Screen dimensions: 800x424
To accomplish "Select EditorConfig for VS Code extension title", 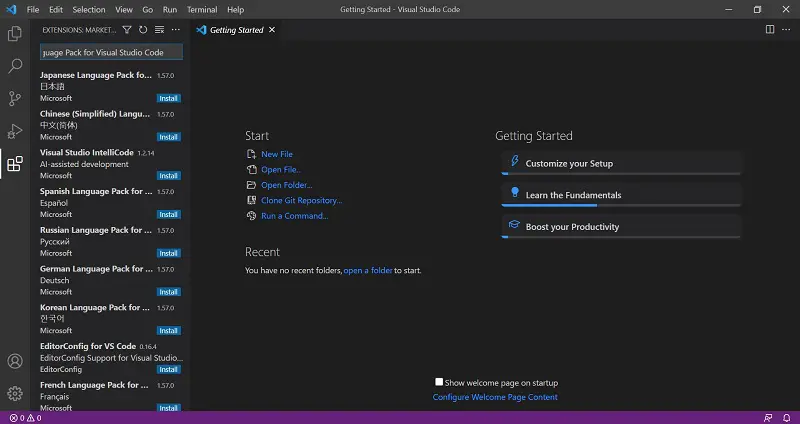I will pyautogui.click(x=88, y=346).
